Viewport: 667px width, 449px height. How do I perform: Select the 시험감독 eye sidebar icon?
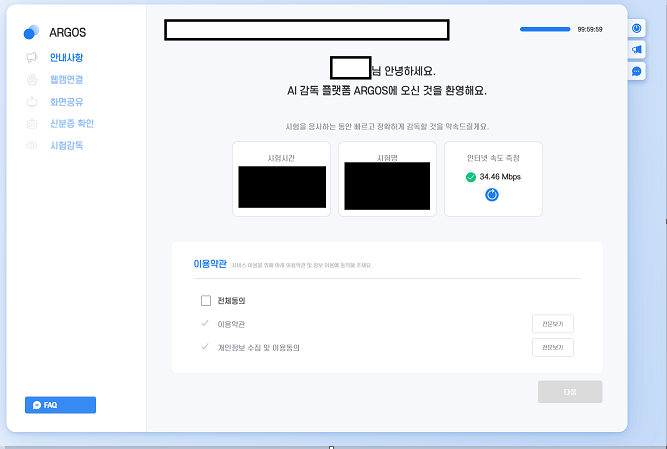(32, 145)
